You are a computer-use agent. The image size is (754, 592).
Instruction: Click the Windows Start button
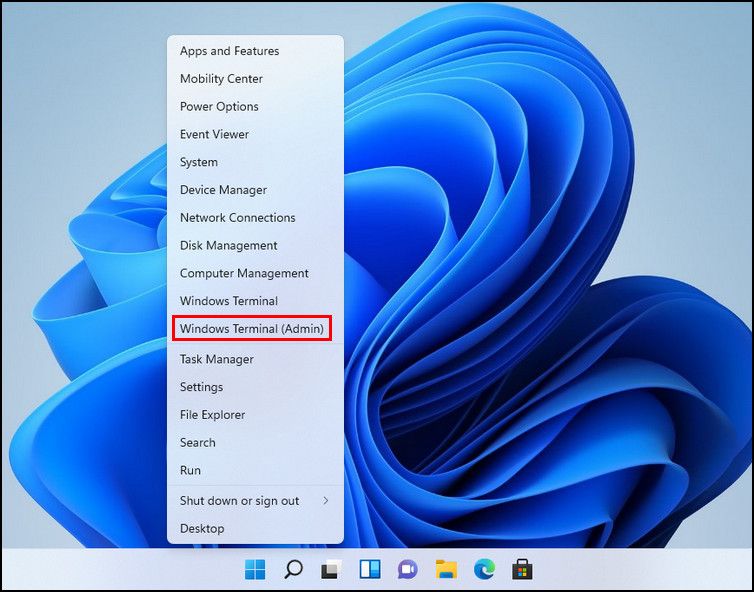[x=255, y=569]
